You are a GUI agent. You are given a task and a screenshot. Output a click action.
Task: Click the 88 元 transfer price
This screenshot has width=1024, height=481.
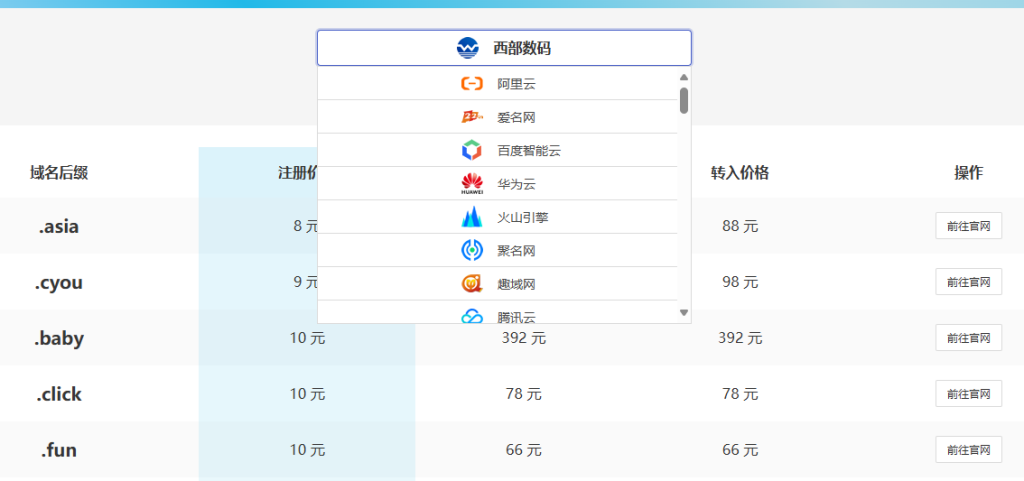pyautogui.click(x=740, y=226)
